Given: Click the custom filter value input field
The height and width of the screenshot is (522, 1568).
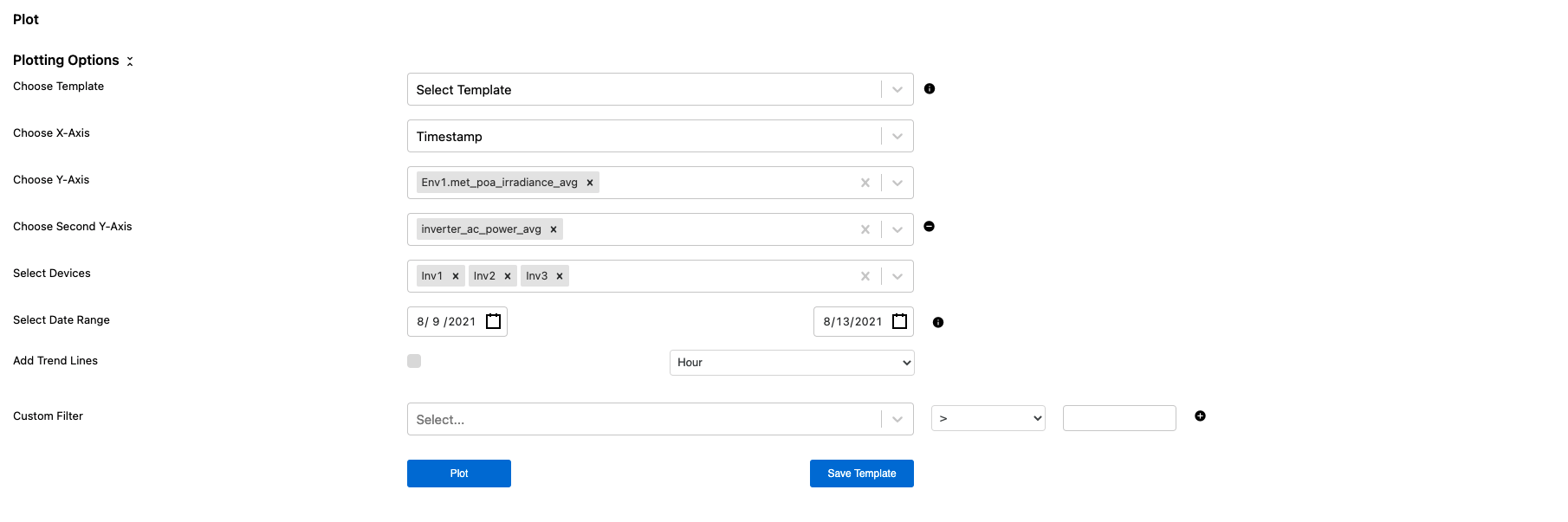Looking at the screenshot, I should [x=1119, y=418].
